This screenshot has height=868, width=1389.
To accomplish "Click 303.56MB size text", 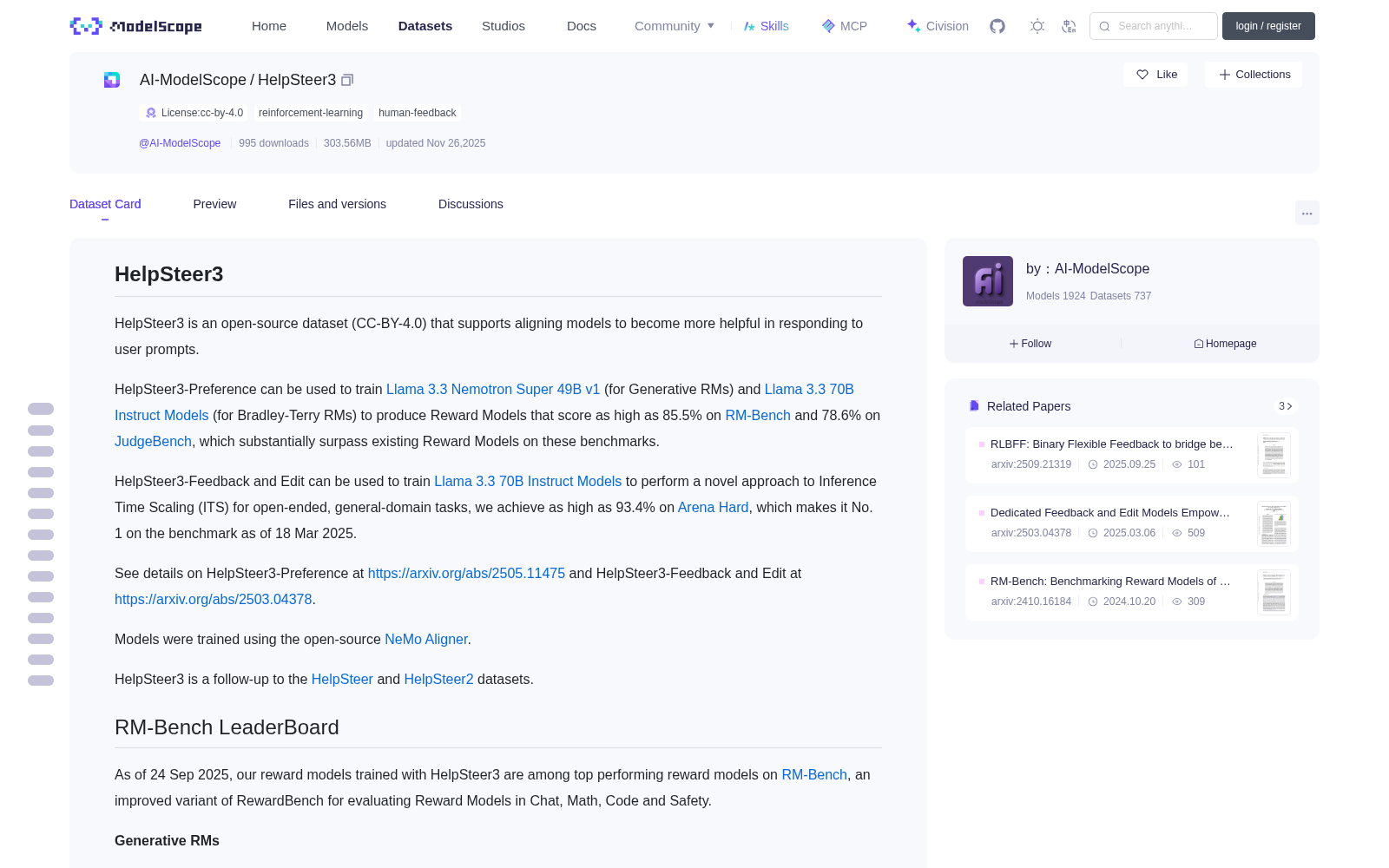I will (347, 143).
